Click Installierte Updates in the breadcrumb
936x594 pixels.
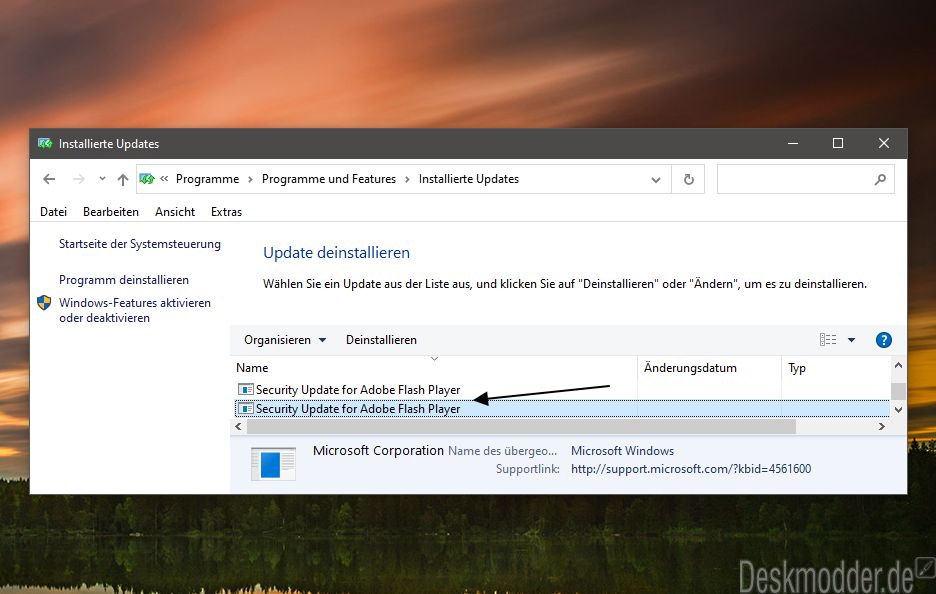coord(469,179)
